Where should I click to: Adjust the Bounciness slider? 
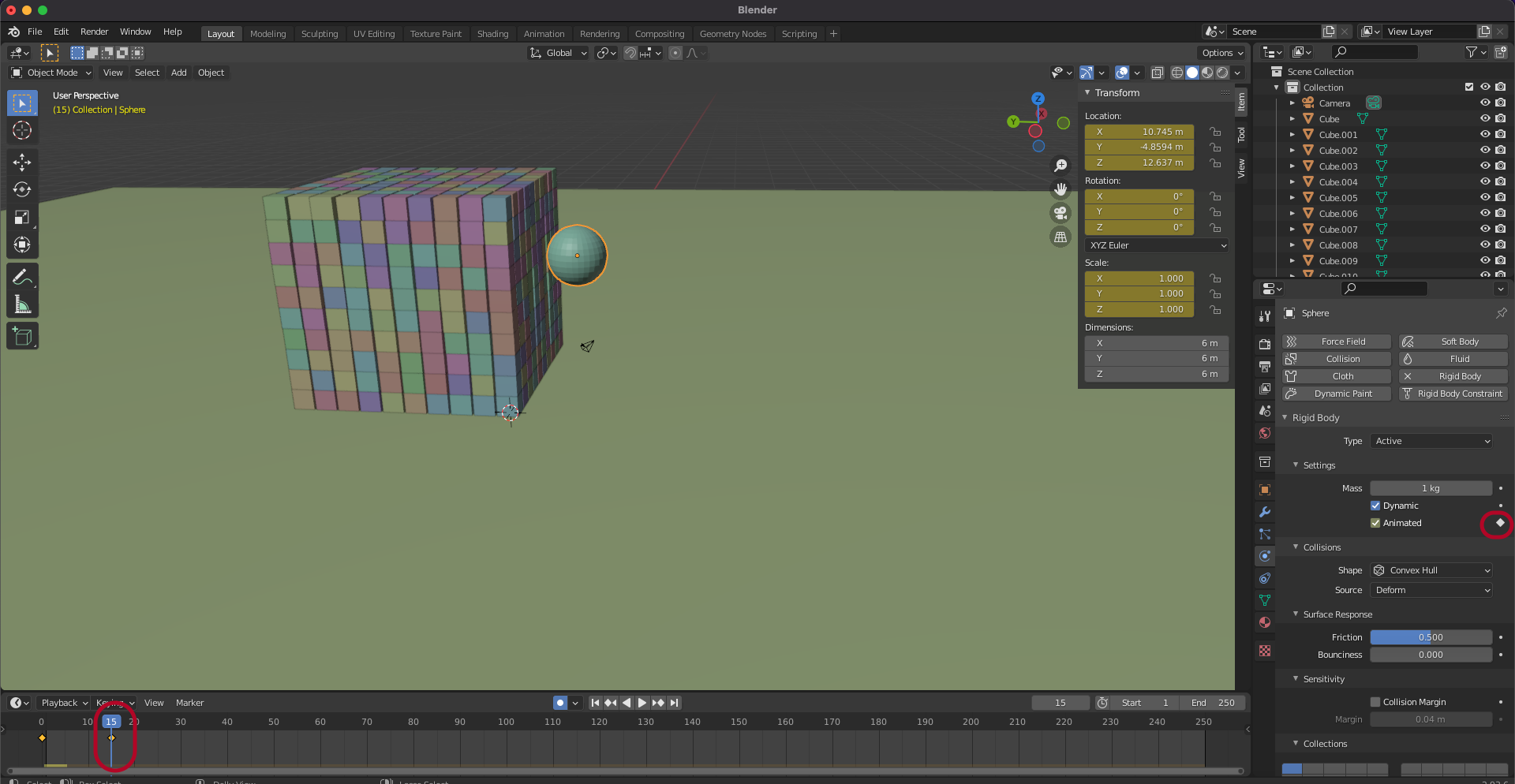[x=1431, y=655]
